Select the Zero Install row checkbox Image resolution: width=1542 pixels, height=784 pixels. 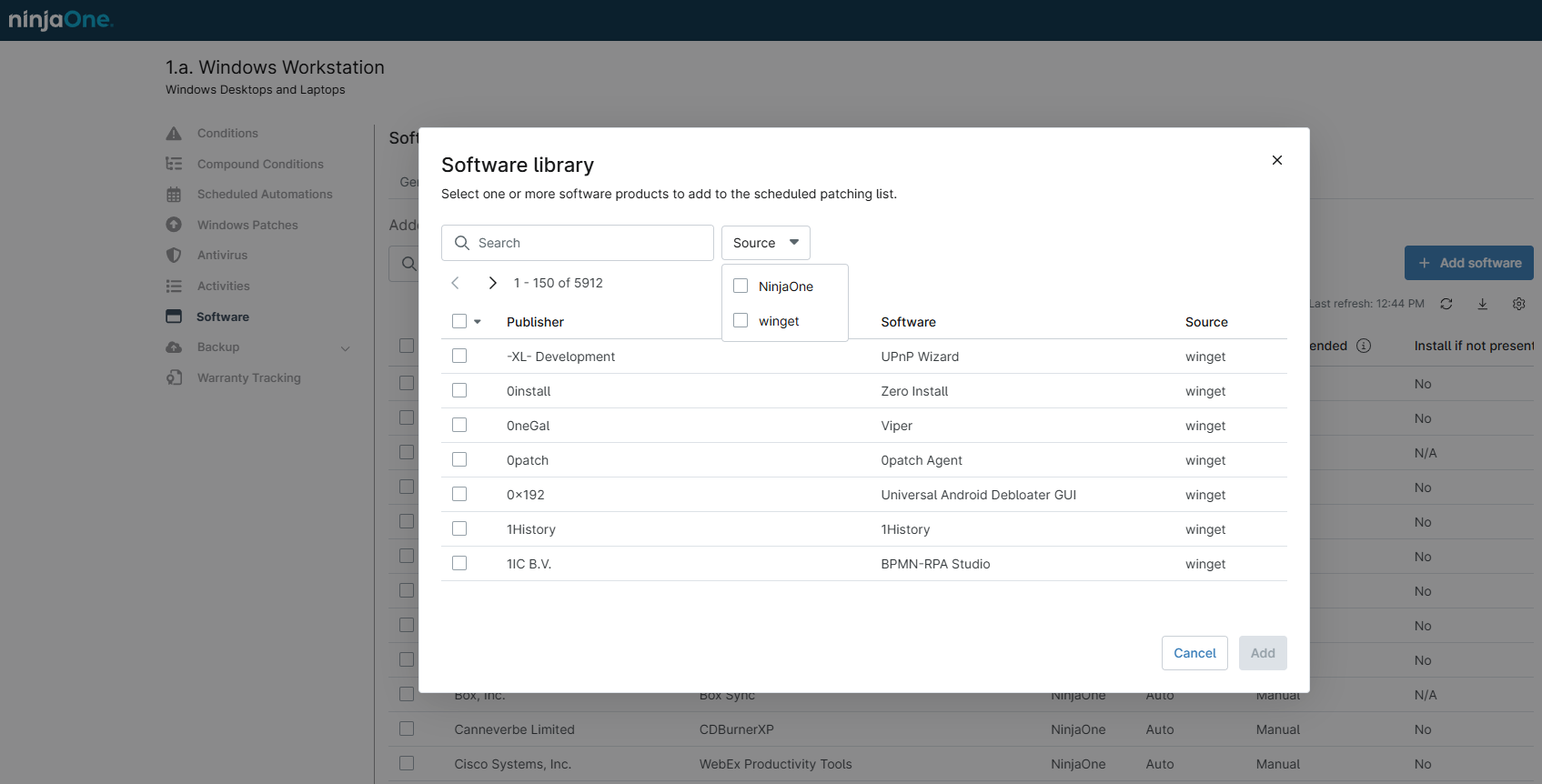(x=459, y=391)
